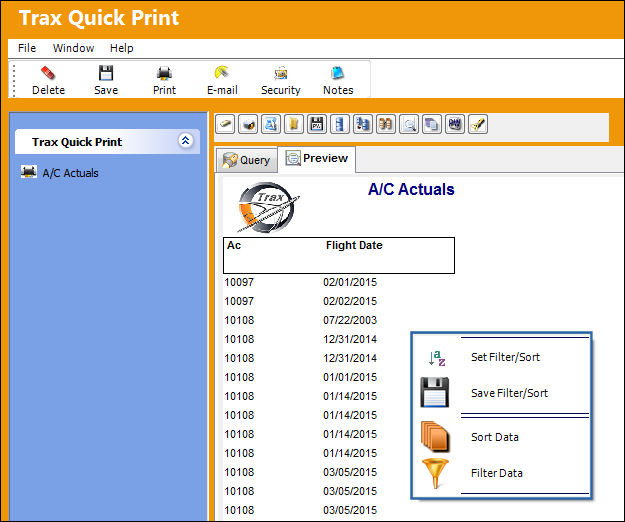The width and height of the screenshot is (625, 522).
Task: Click the blue database cylinder icon
Action: pos(340,124)
